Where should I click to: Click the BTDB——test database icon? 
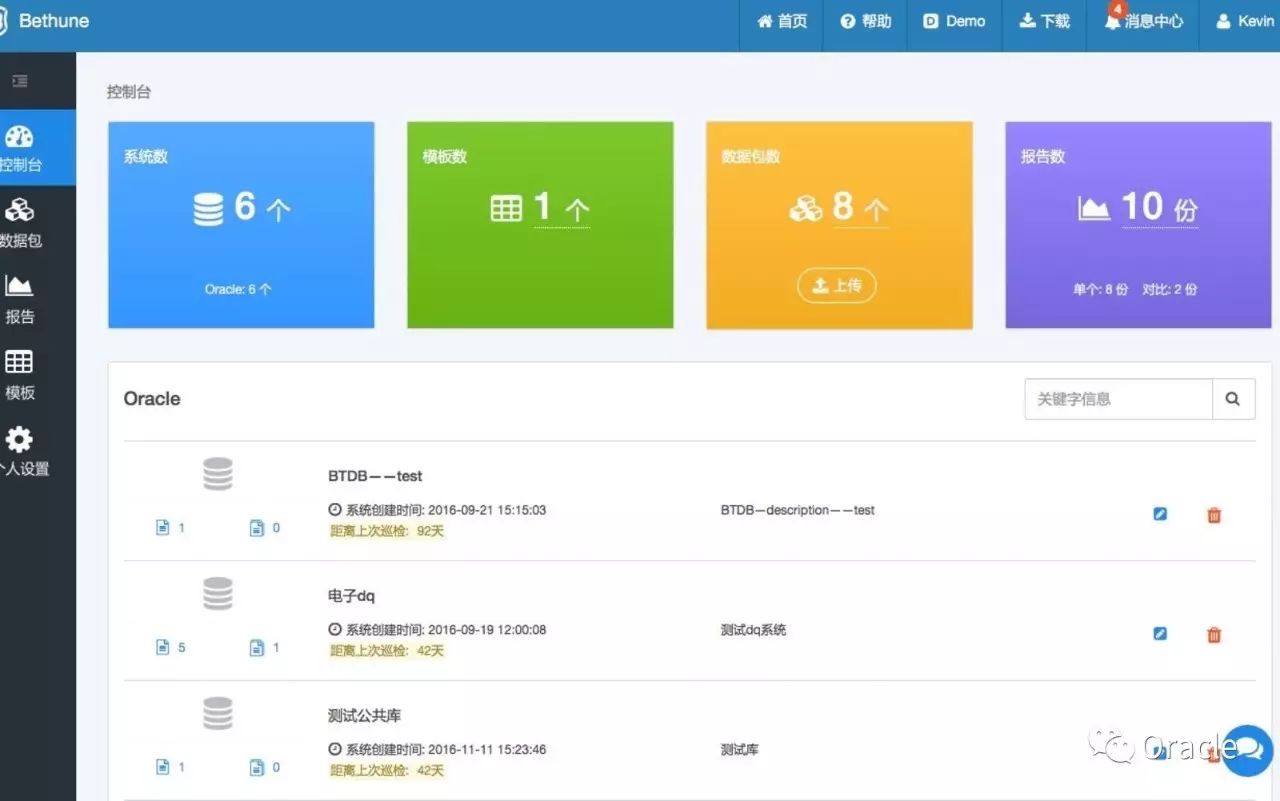[218, 473]
